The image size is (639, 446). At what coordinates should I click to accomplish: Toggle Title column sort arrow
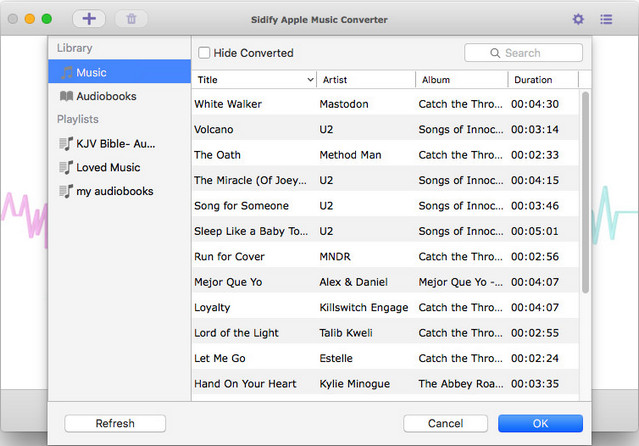[x=310, y=79]
